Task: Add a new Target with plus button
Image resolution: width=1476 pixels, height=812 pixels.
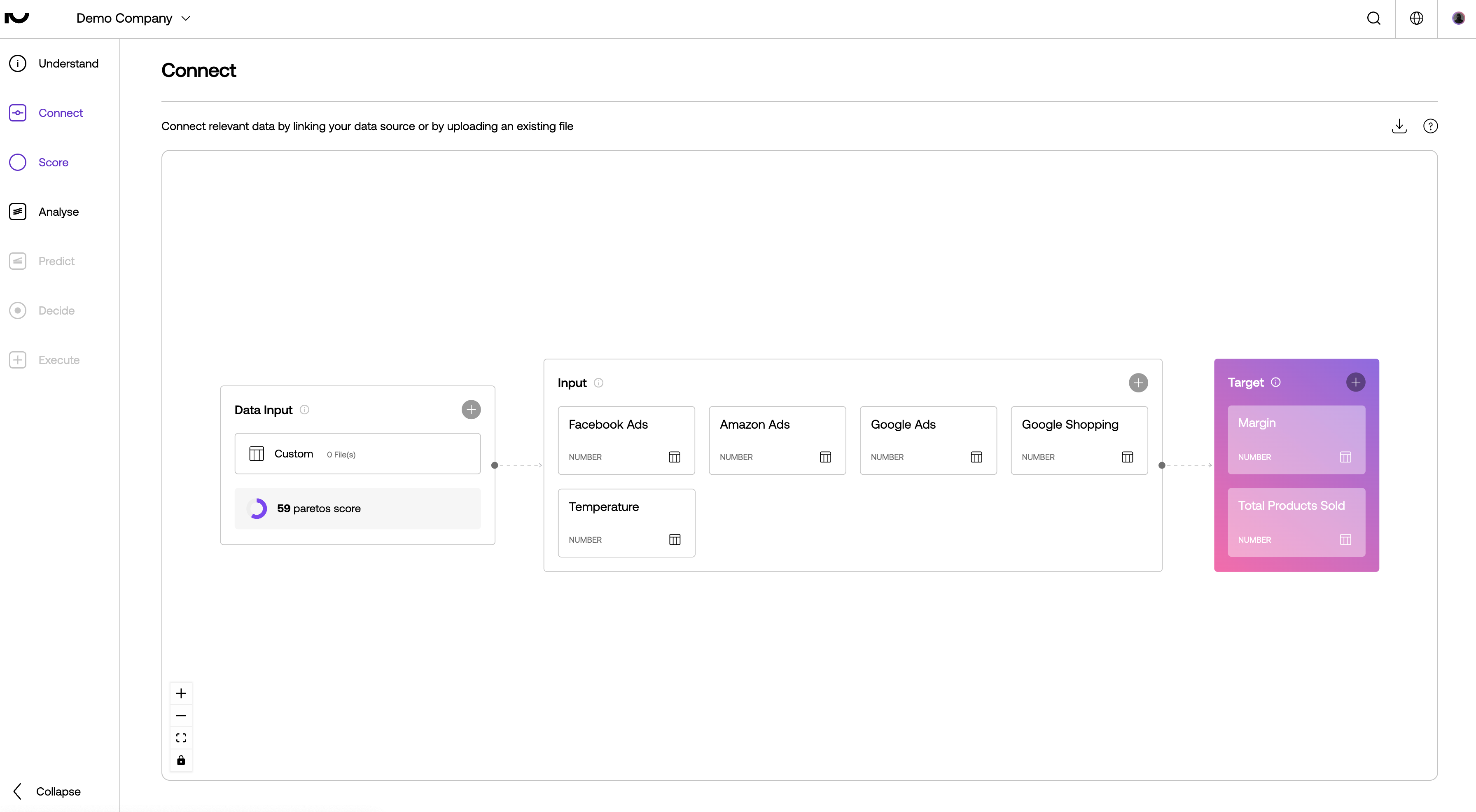Action: (1355, 382)
